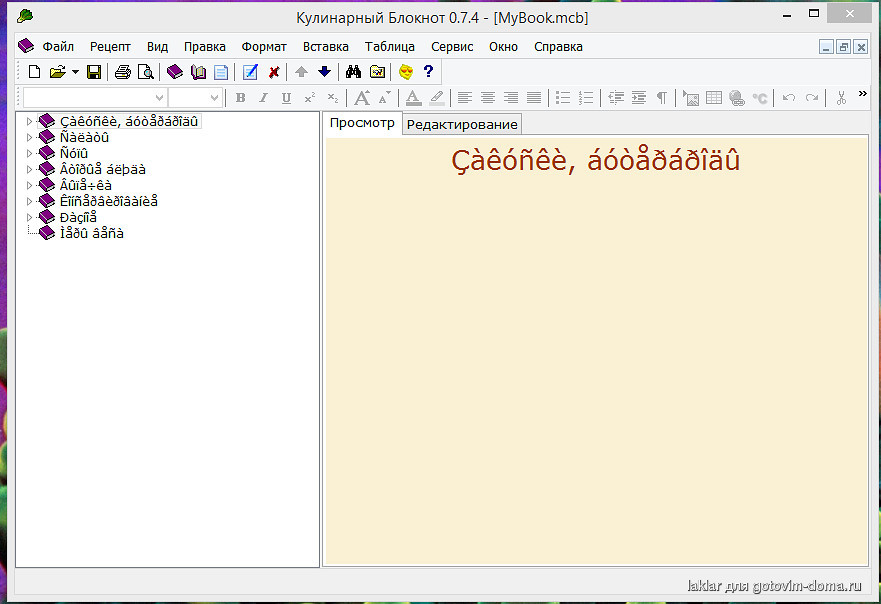
Task: Cut the selection with the scissors icon
Action: [841, 98]
